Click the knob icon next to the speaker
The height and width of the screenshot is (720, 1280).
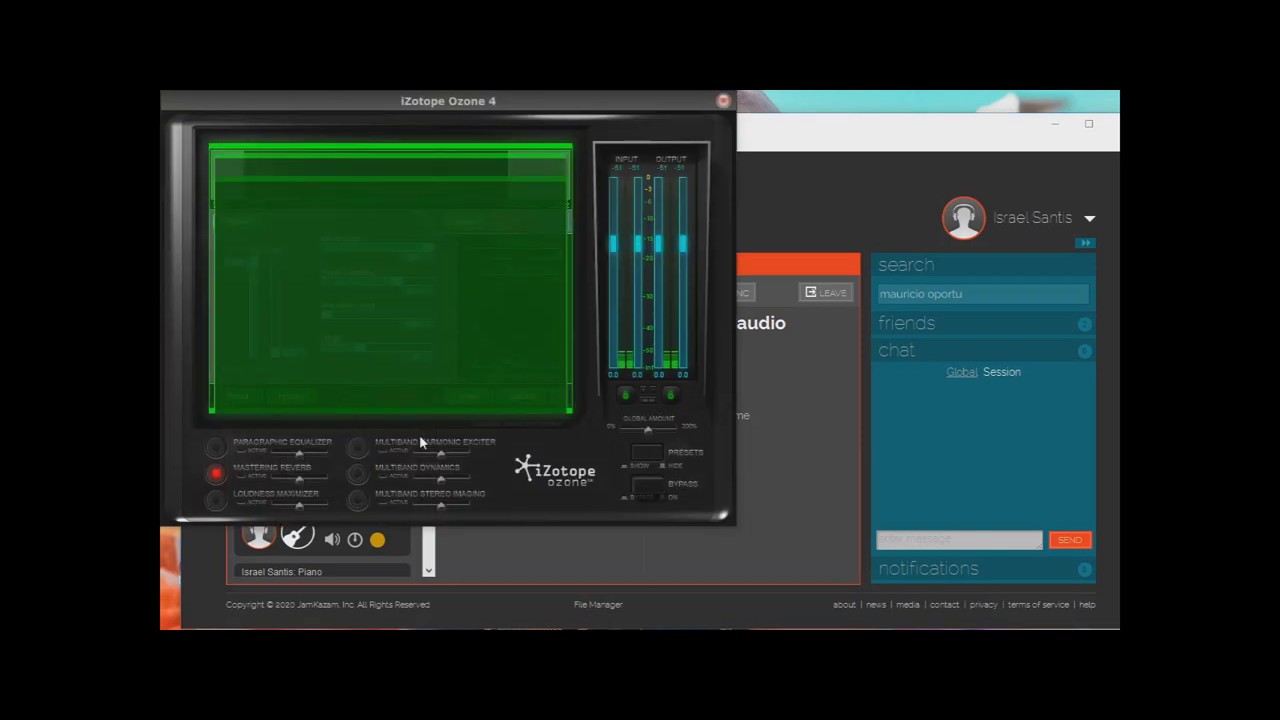(x=355, y=540)
